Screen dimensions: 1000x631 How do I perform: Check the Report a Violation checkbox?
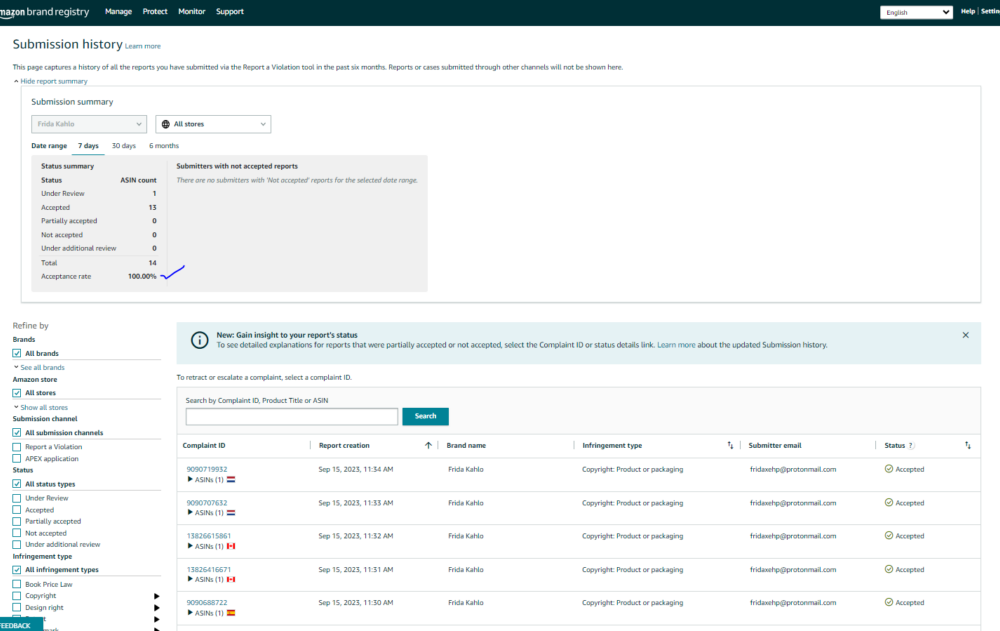17,447
